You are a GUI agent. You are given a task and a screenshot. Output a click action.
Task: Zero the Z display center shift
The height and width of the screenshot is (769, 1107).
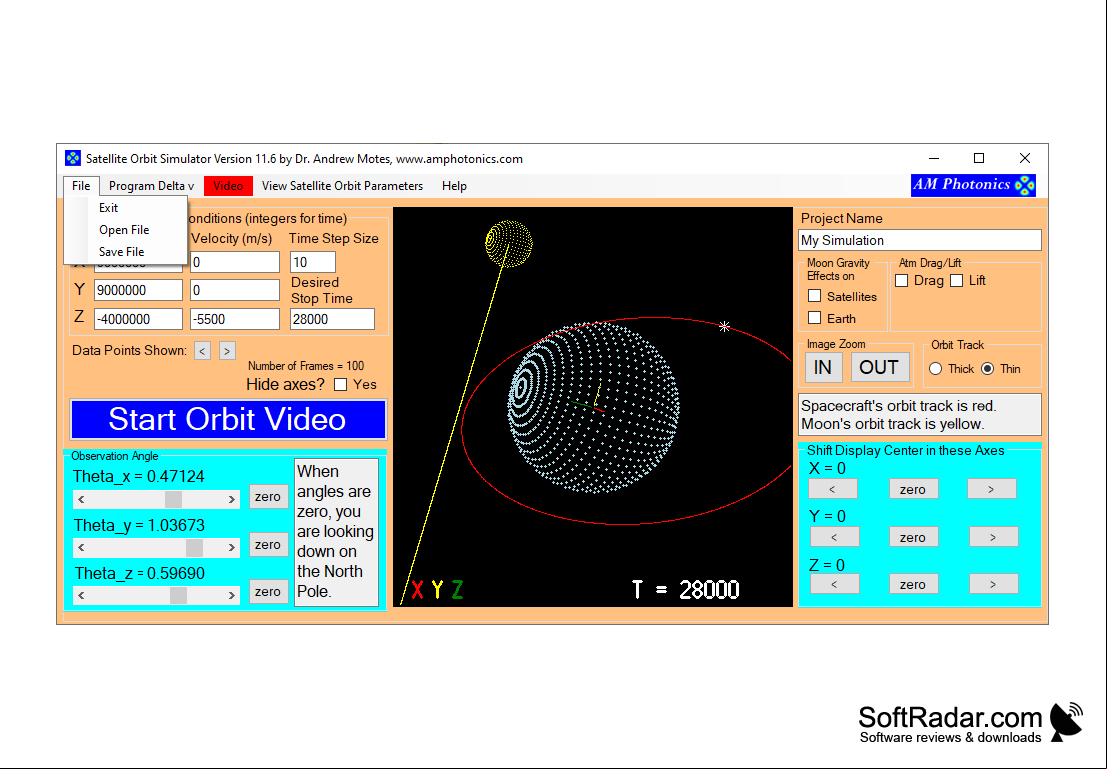pyautogui.click(x=913, y=584)
